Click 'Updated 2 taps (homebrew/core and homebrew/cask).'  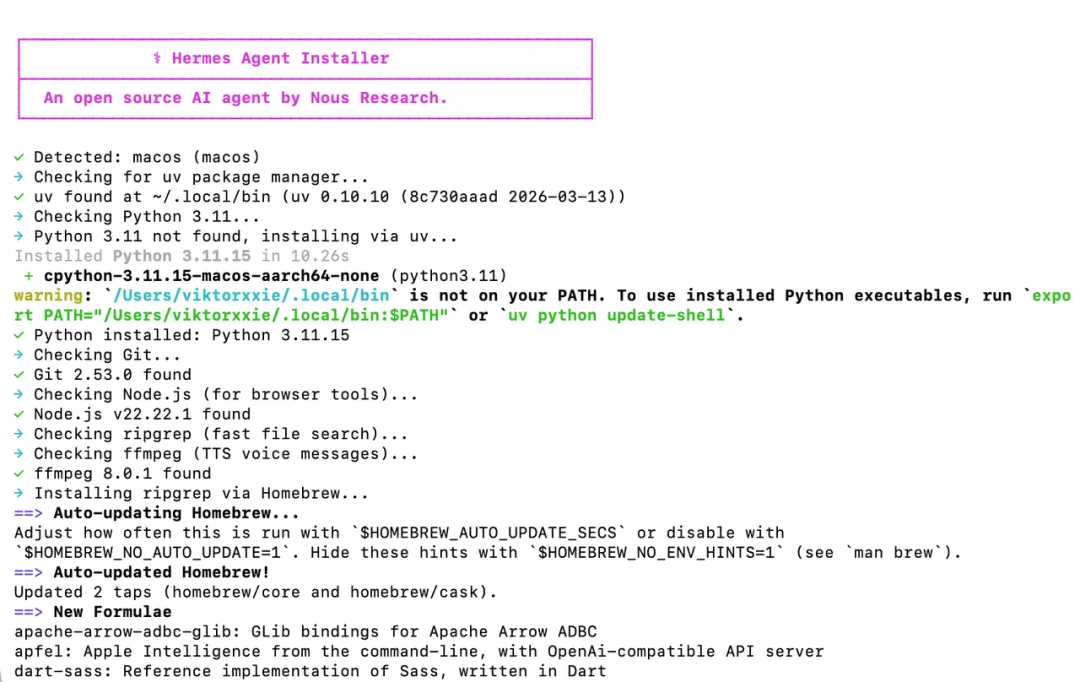click(x=256, y=592)
